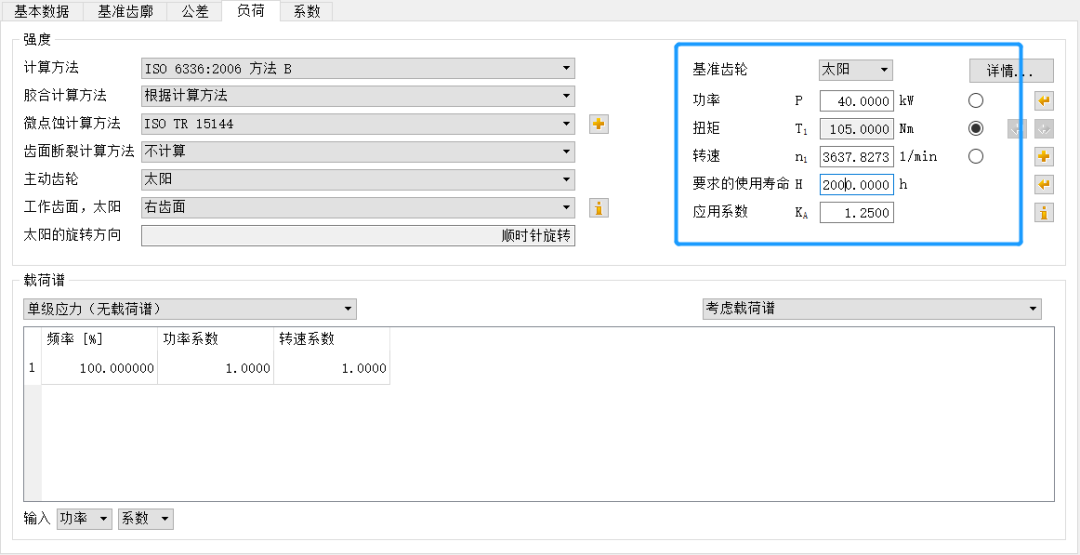Open 齿面断裂计算方法 dropdown

(357, 151)
